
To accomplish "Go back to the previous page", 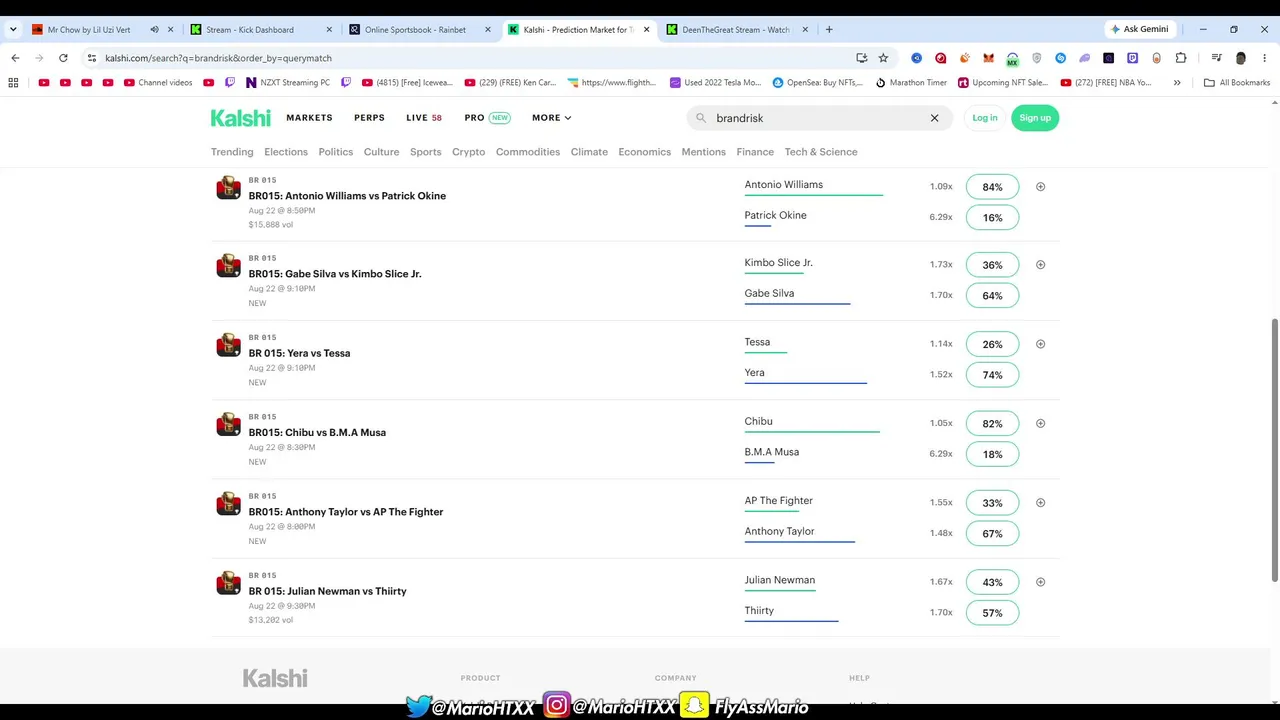I will pyautogui.click(x=15, y=58).
